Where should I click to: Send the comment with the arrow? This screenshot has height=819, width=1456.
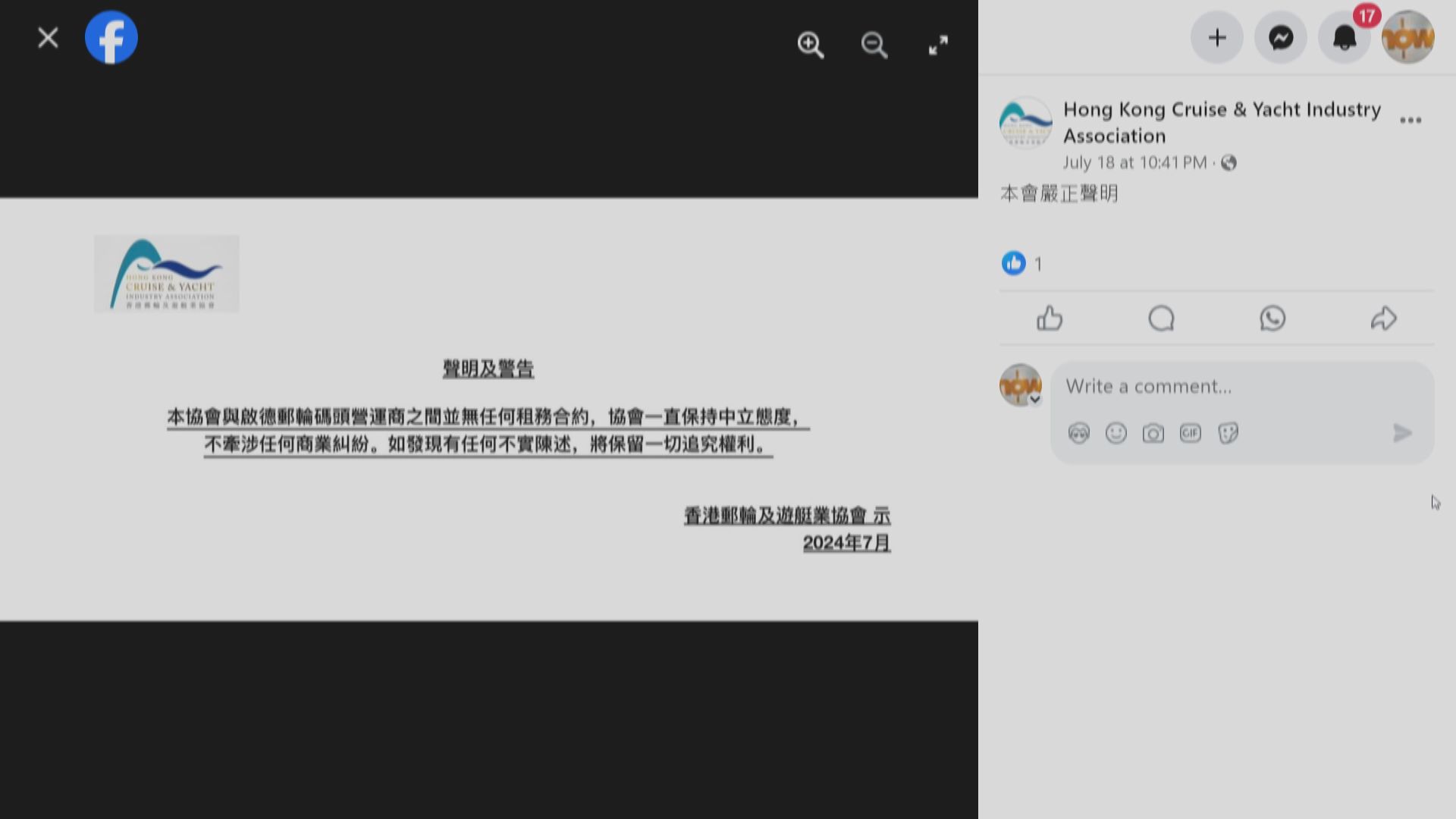(x=1402, y=433)
